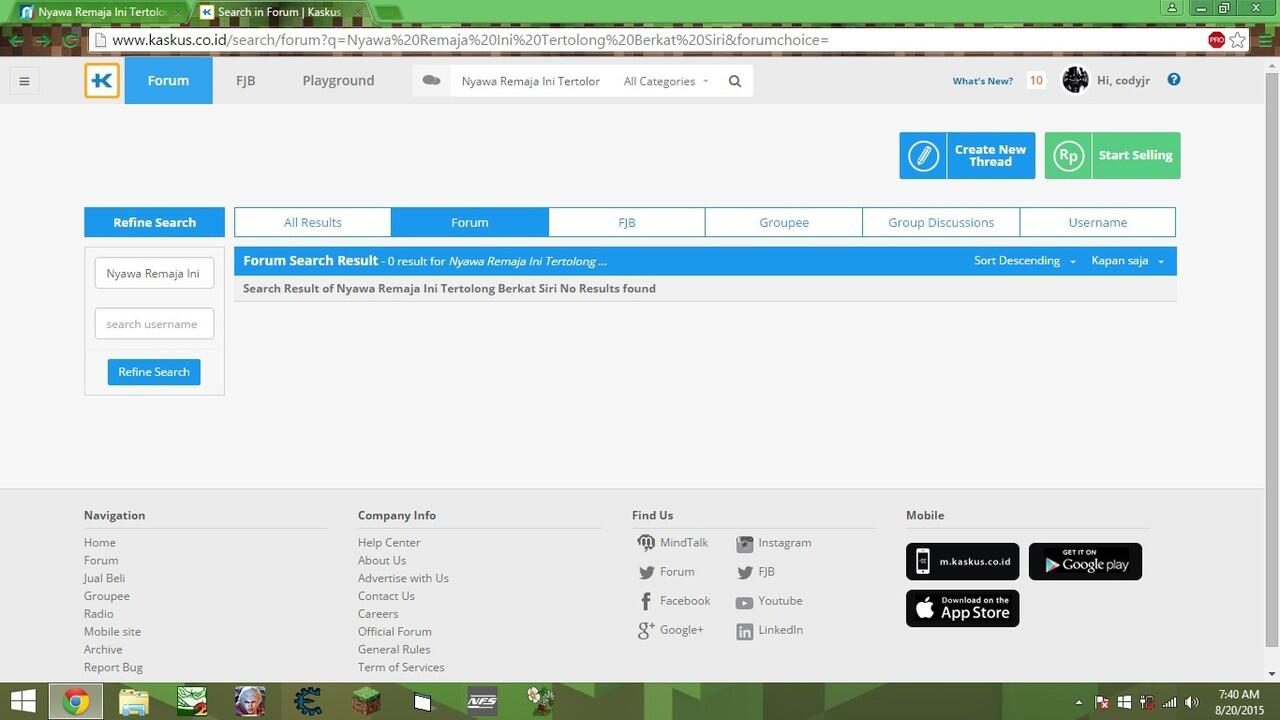Click the help question mark icon

coord(1174,80)
